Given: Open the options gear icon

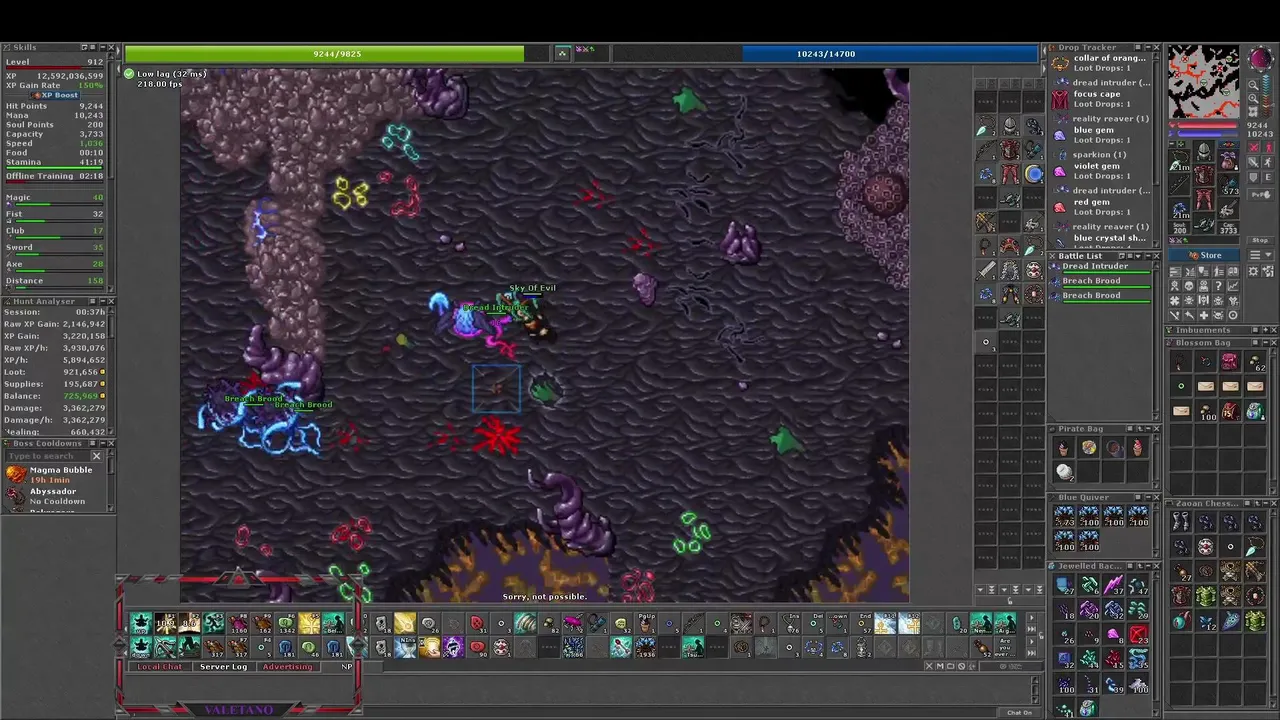Looking at the screenshot, I should 1253,270.
